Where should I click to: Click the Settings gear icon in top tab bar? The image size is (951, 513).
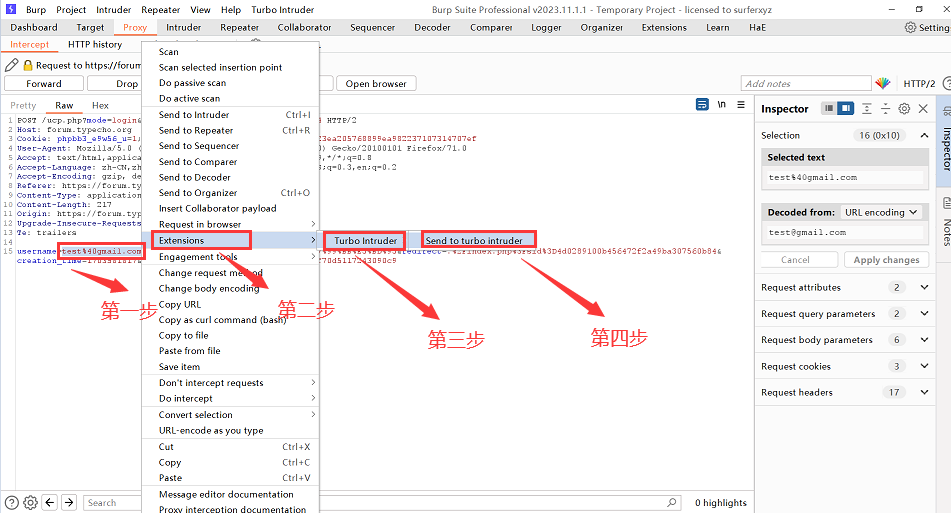(x=910, y=27)
